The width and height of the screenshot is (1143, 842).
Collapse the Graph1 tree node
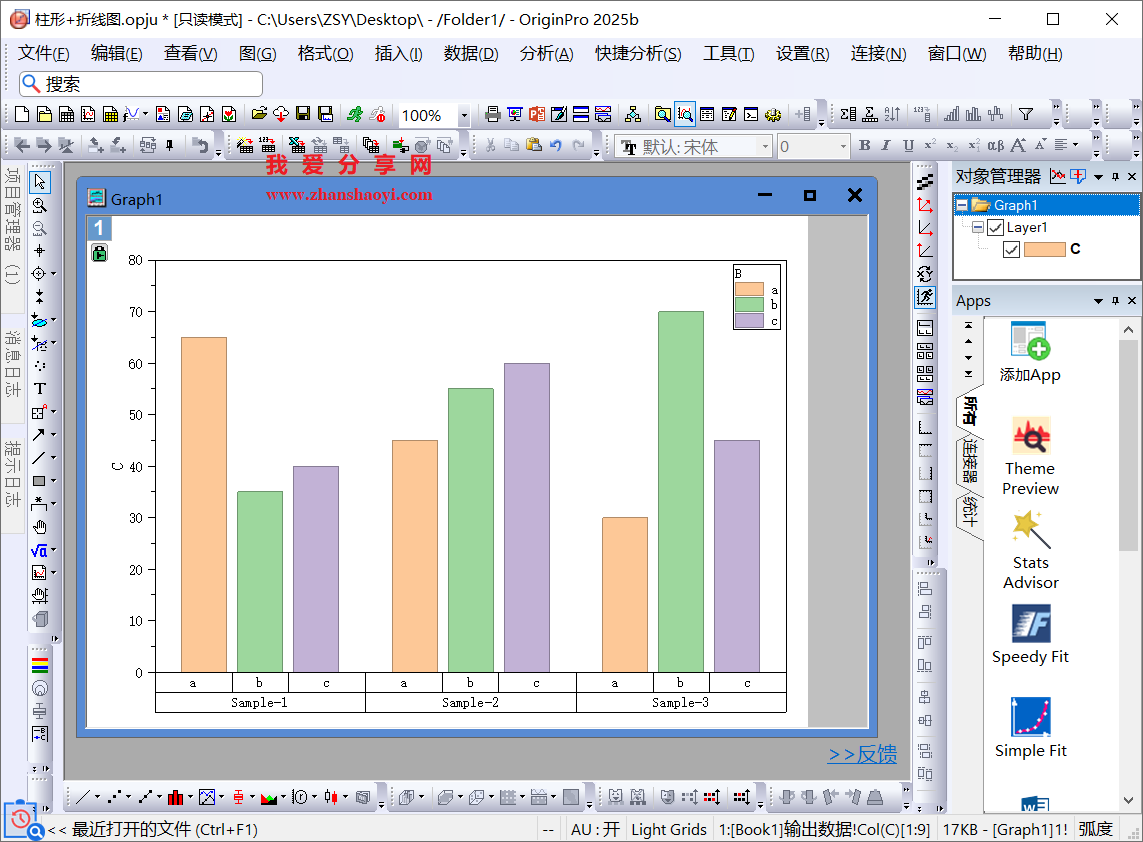coord(962,205)
